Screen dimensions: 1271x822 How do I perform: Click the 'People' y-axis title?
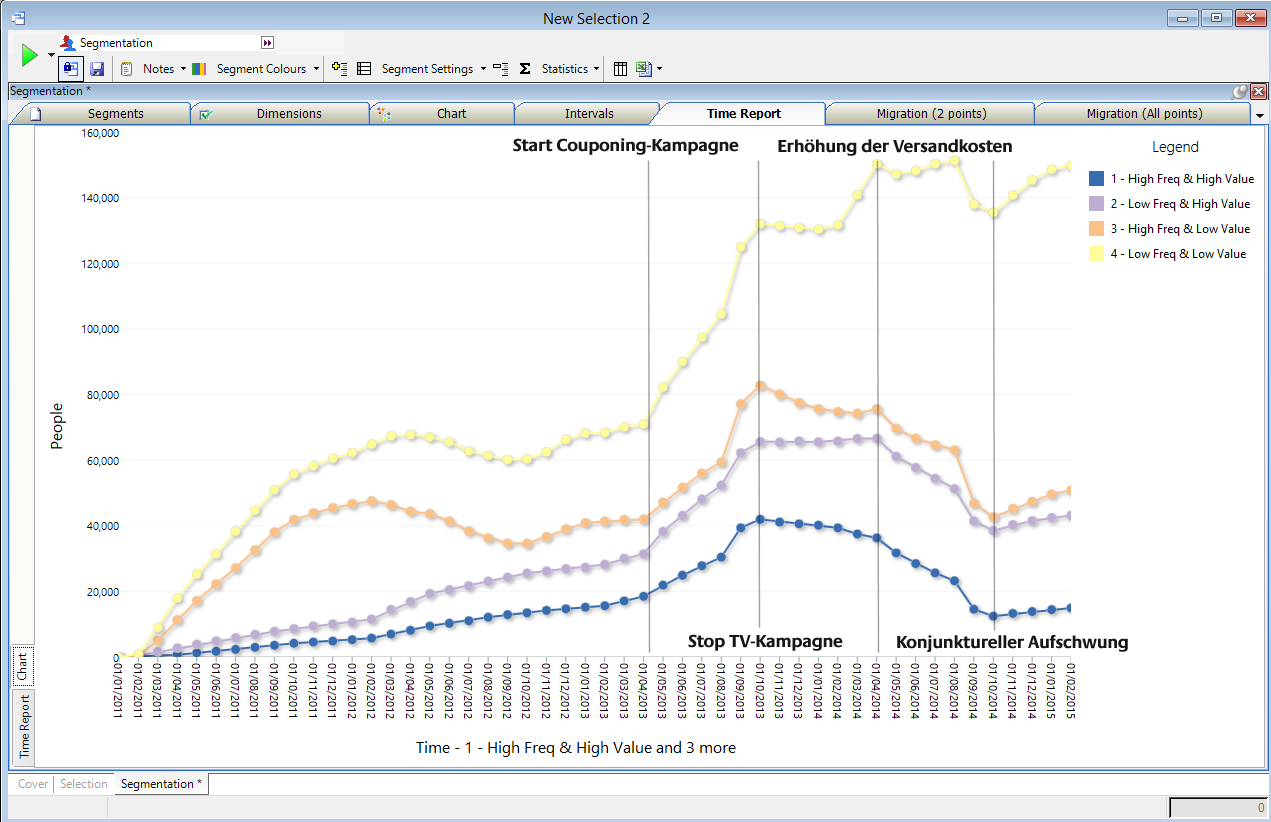point(57,425)
